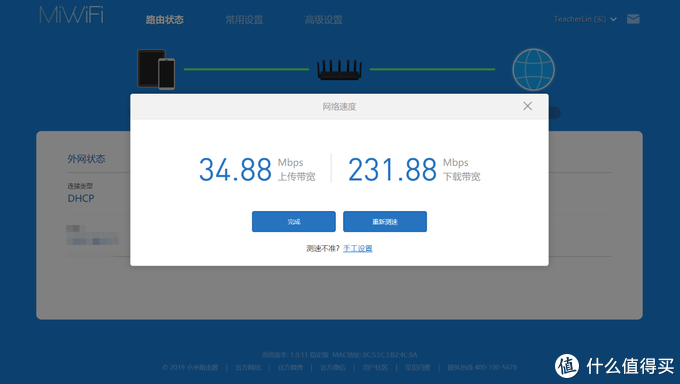Open the mail envelope icon
680x384 pixels.
[x=633, y=19]
